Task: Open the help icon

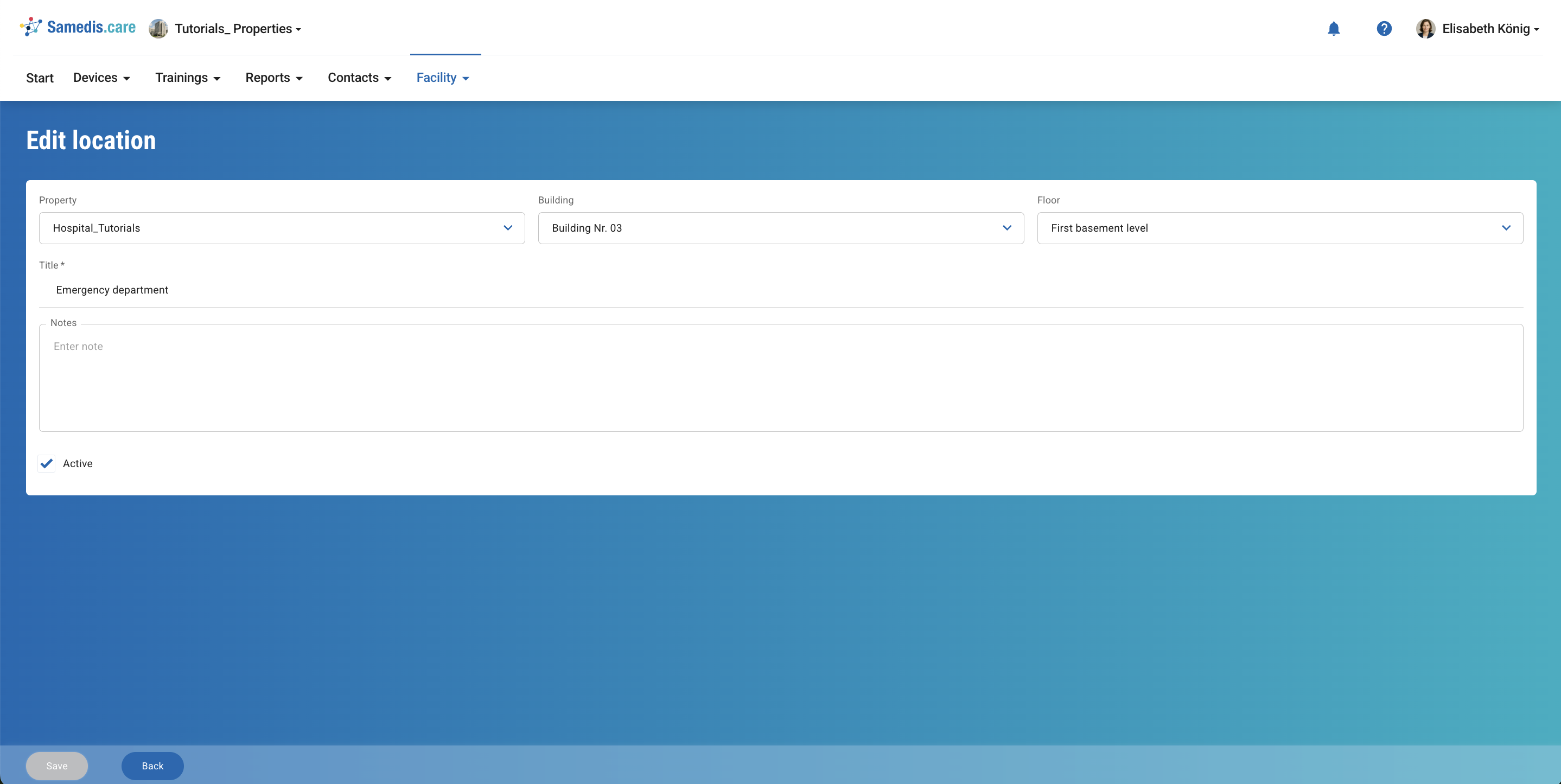Action: click(1384, 28)
